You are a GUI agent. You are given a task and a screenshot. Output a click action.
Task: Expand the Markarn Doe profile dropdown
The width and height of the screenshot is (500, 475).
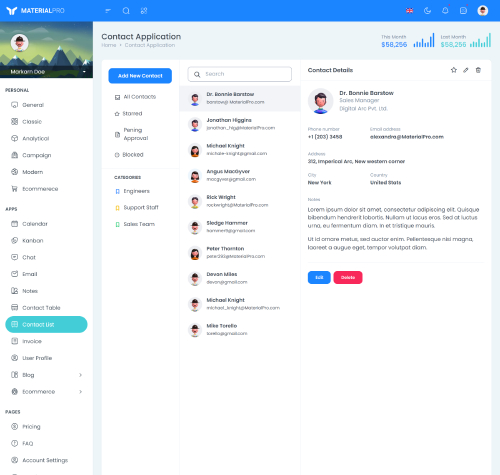pos(84,72)
